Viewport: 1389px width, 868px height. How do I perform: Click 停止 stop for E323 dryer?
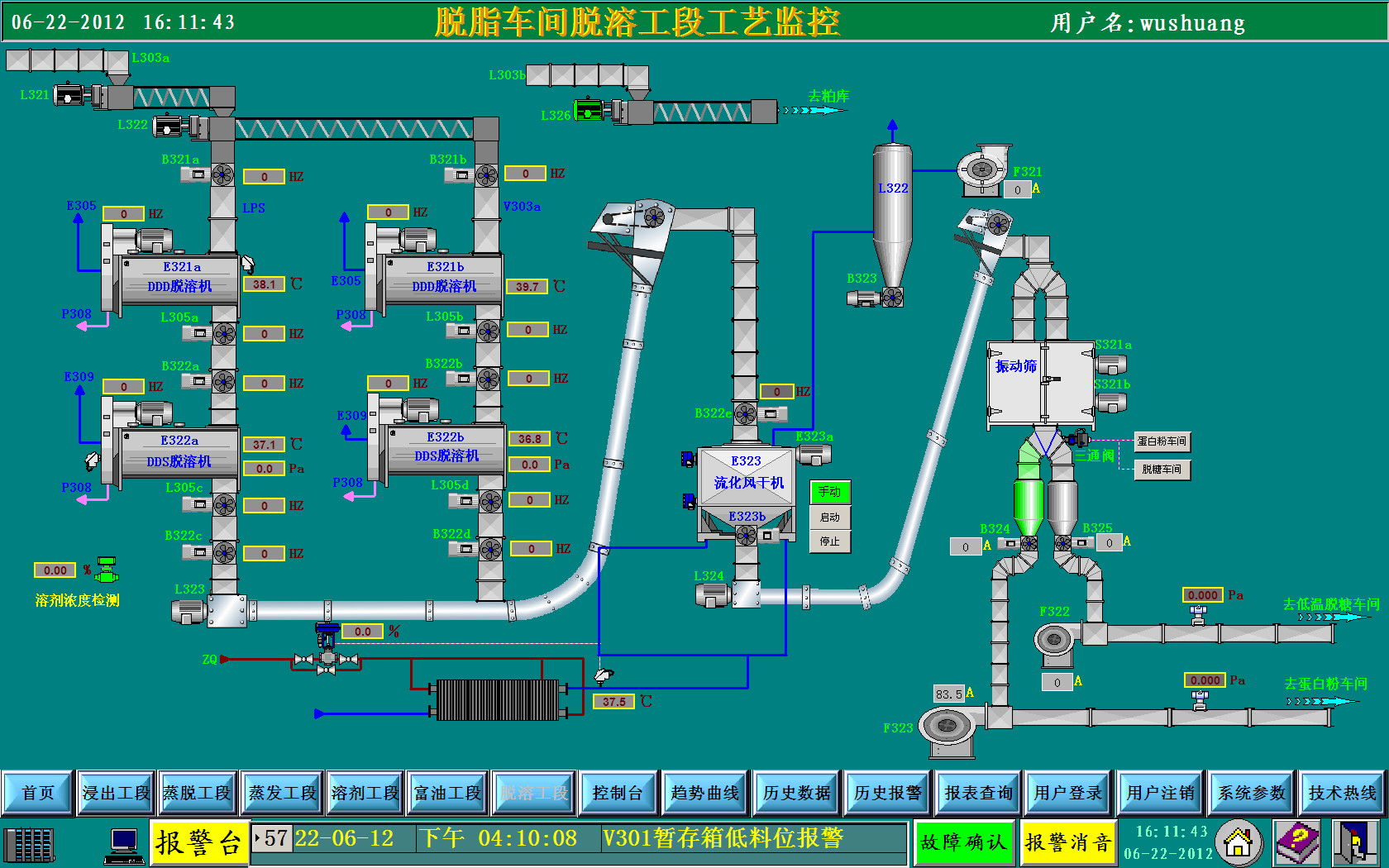pos(829,541)
